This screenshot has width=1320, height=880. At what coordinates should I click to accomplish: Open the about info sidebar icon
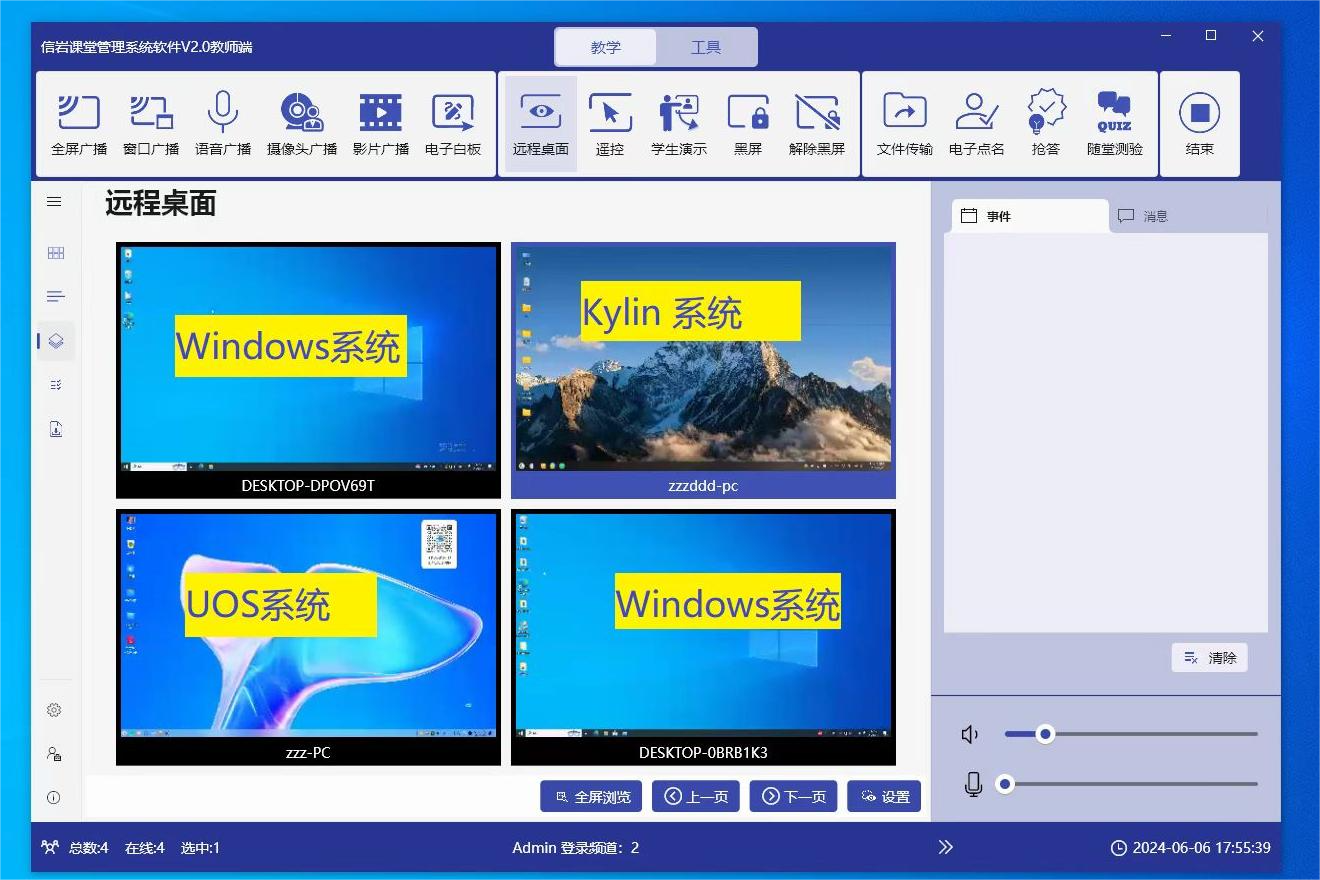(54, 798)
